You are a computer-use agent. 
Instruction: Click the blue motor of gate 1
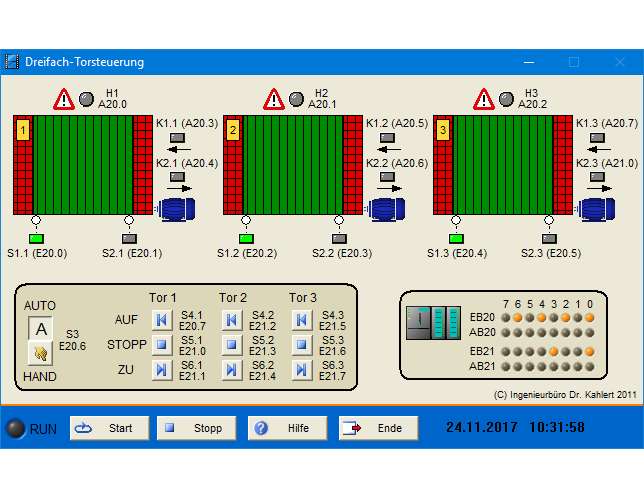177,209
